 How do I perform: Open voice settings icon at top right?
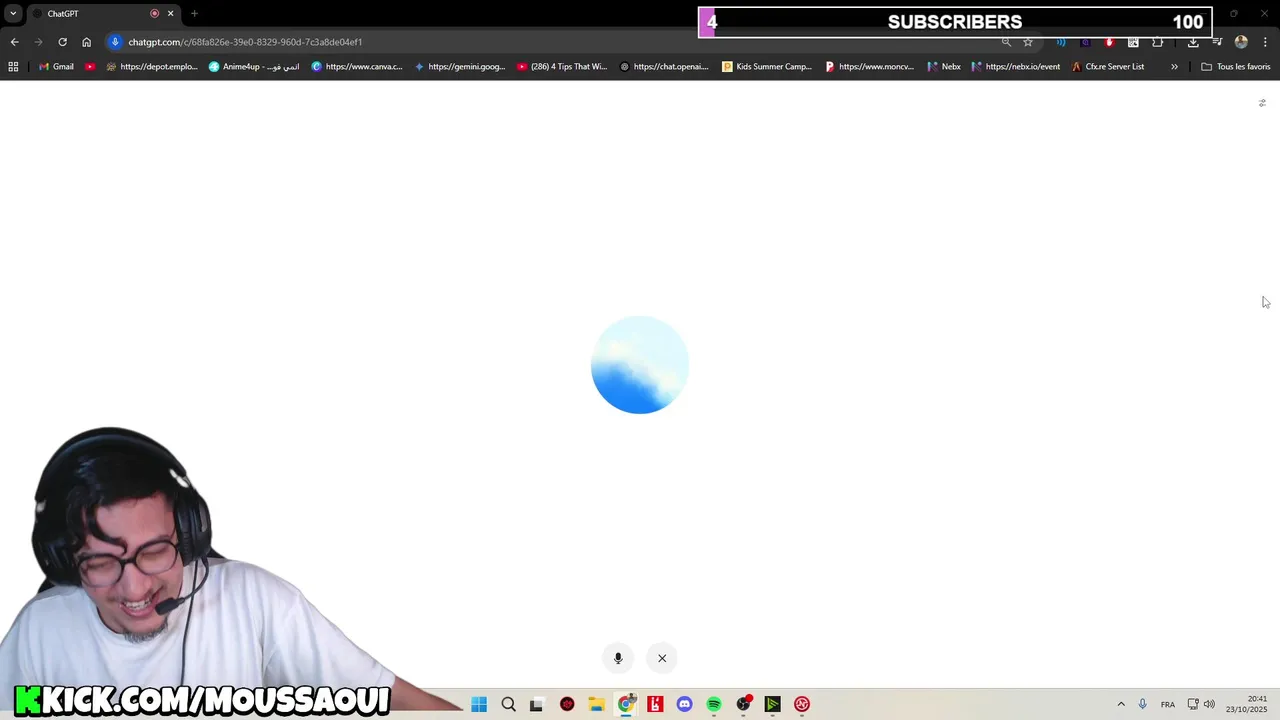click(1262, 103)
